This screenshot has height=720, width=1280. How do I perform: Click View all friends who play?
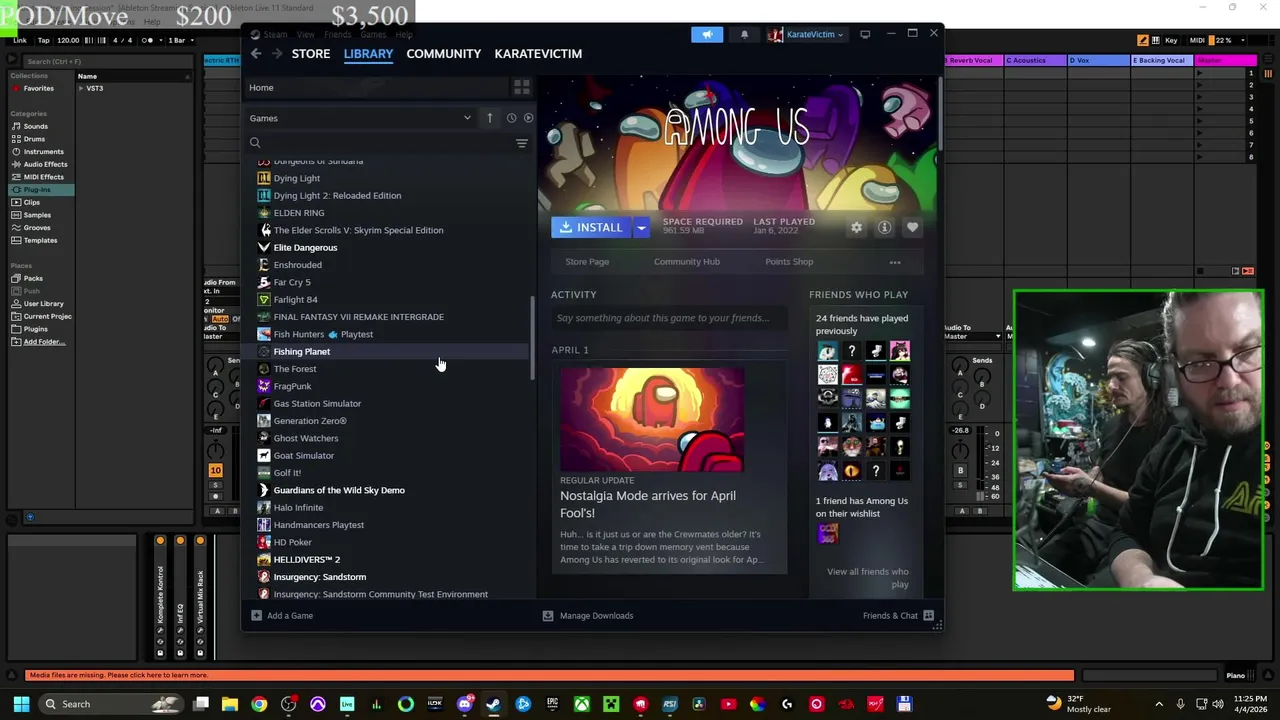click(868, 578)
